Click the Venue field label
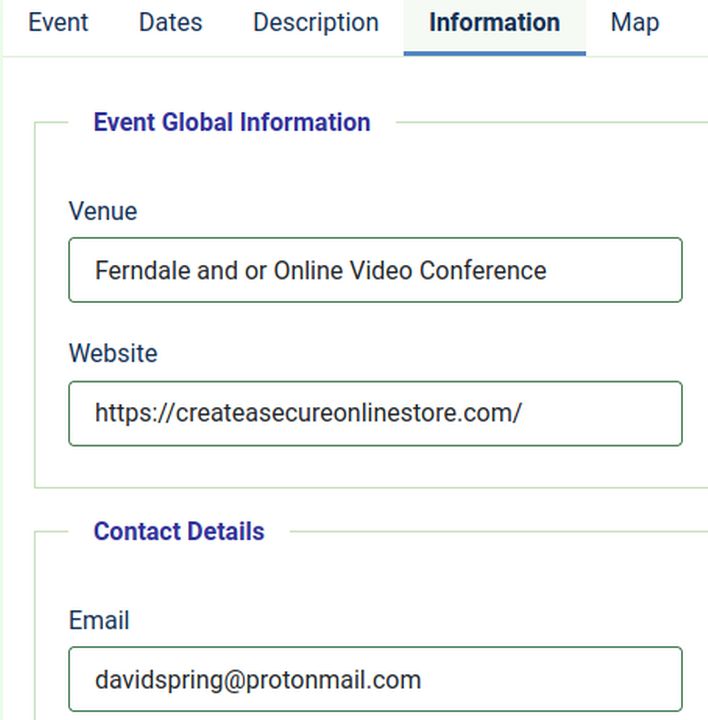Image resolution: width=708 pixels, height=720 pixels. point(102,211)
